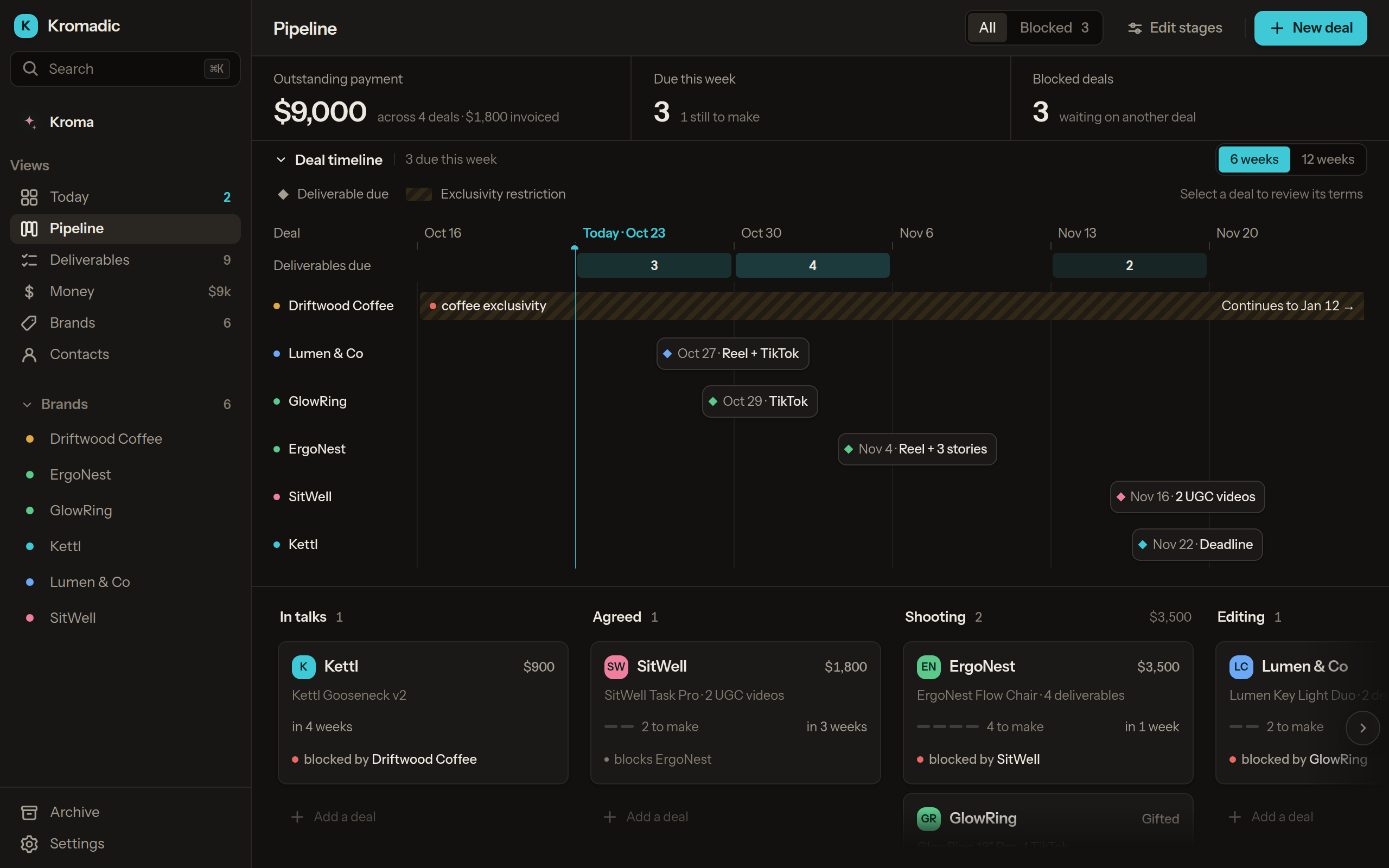Select the Pipeline kanban icon

click(29, 228)
